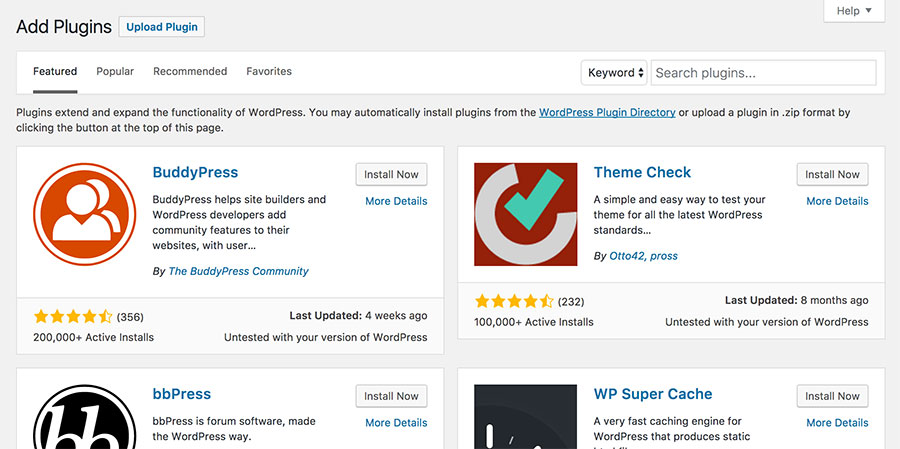Install the WP Super Cache plugin now
Screen dimensions: 900x449
pyautogui.click(x=832, y=396)
